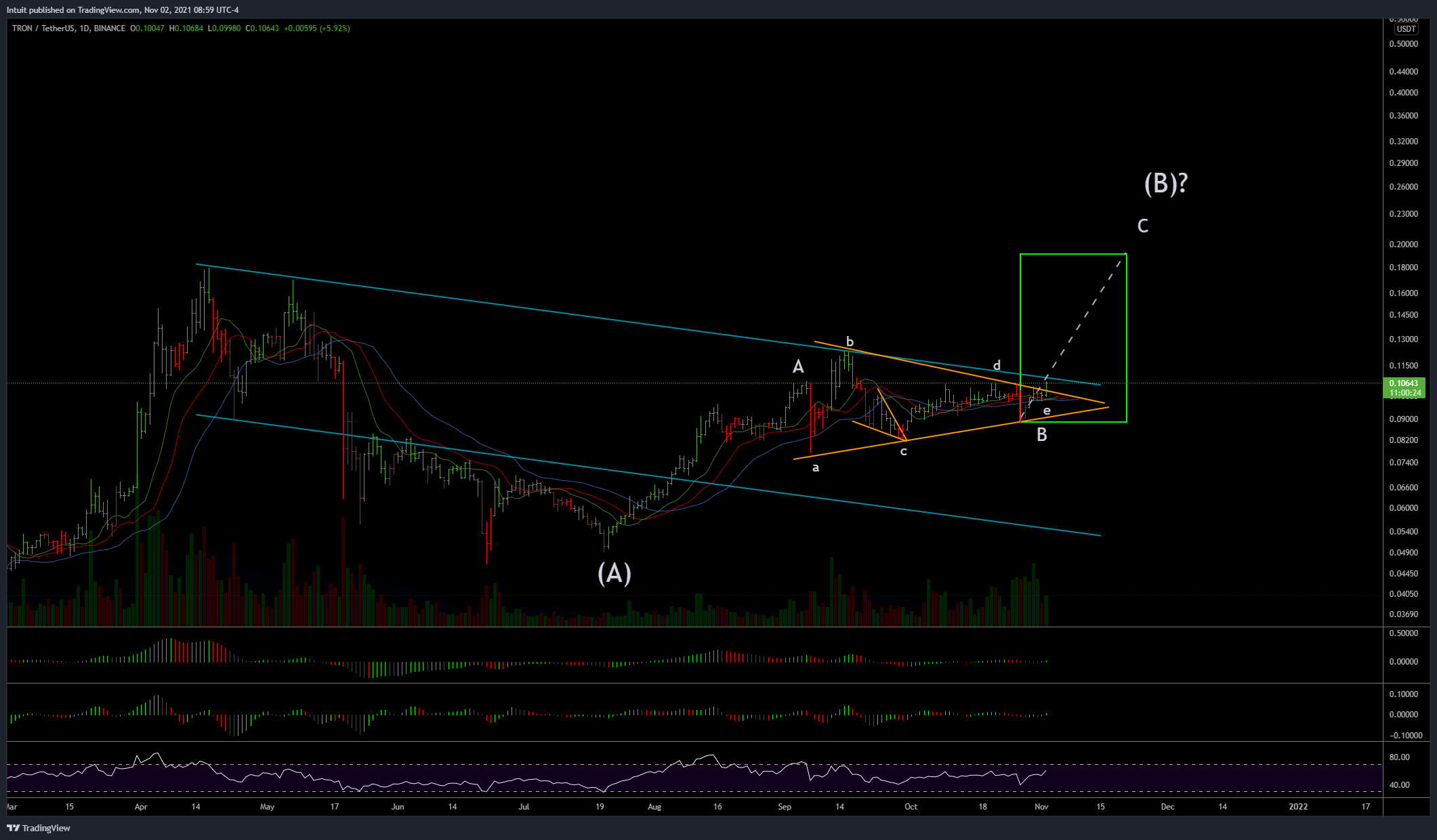Click the Jun label on the time axis

point(398,807)
